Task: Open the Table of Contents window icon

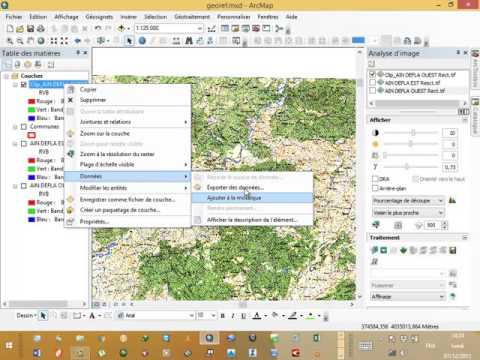Action: pos(225,29)
